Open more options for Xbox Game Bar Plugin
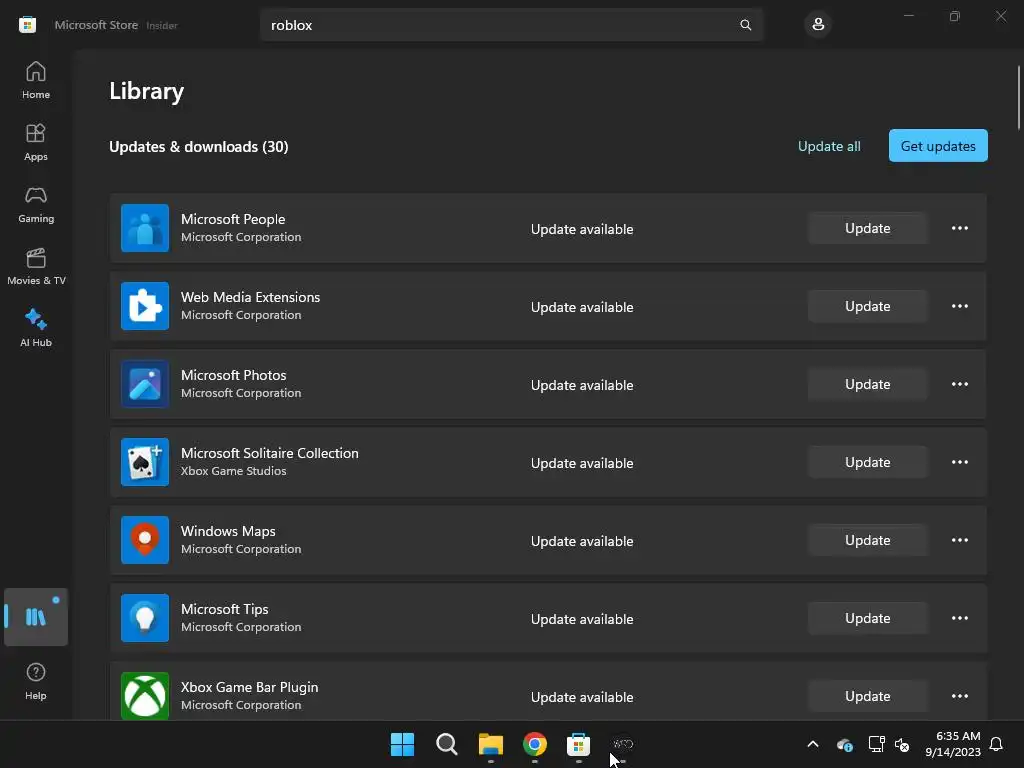This screenshot has height=768, width=1024. coord(959,696)
